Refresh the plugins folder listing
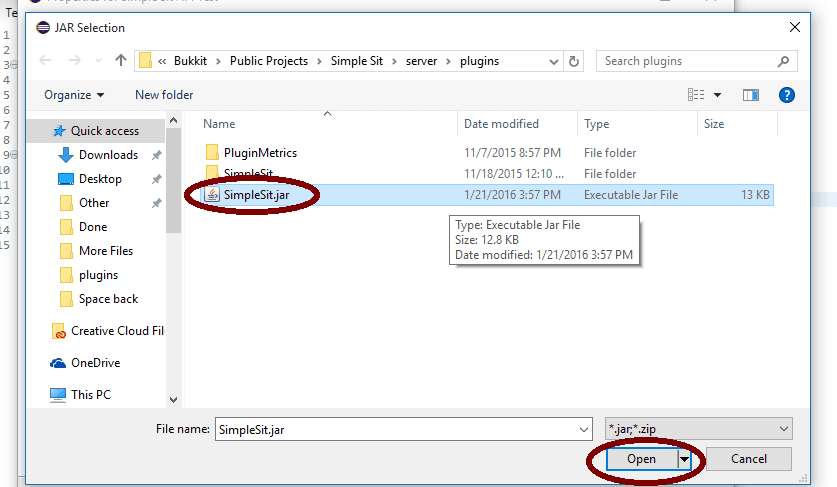This screenshot has height=487, width=837. click(x=574, y=61)
